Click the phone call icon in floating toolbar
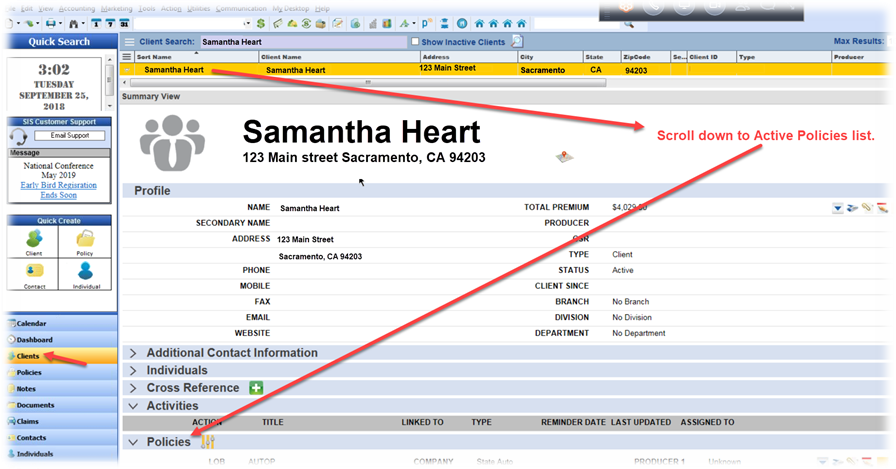896x469 pixels. pyautogui.click(x=653, y=6)
